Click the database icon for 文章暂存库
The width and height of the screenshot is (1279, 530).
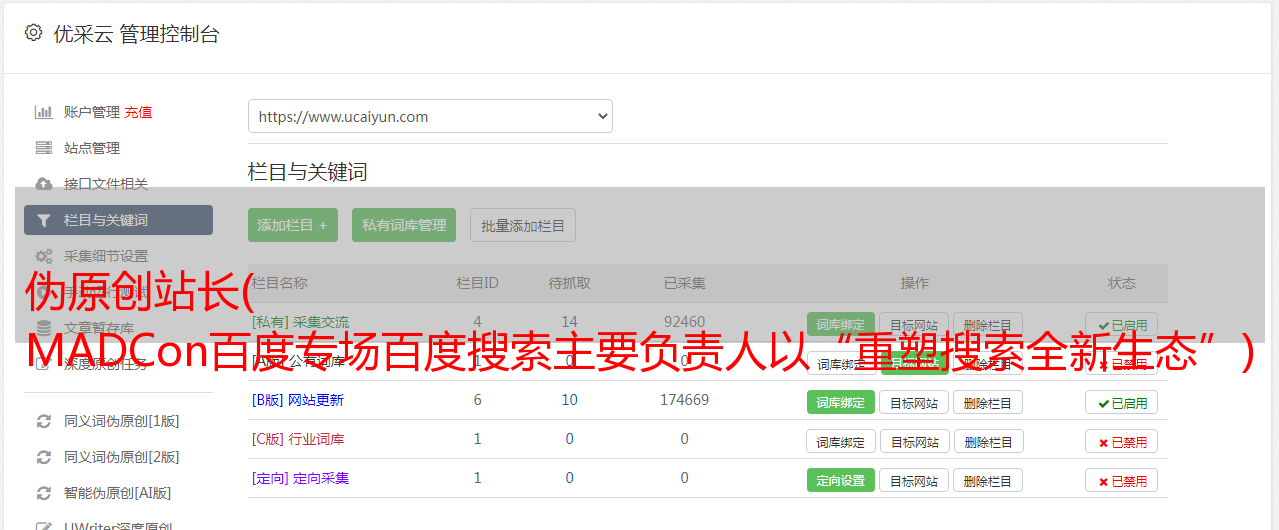click(44, 327)
